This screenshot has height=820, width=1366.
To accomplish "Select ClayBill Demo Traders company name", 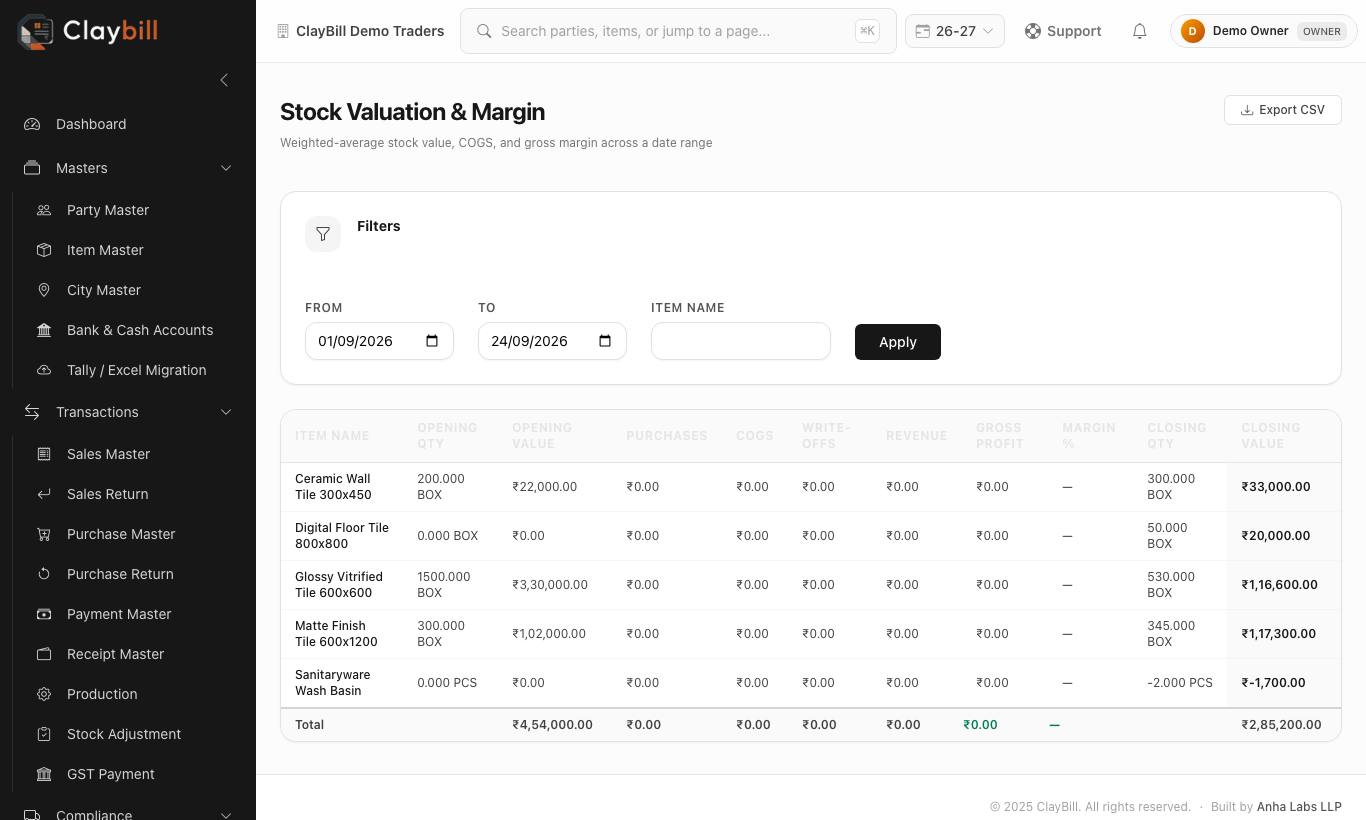I will coord(370,31).
